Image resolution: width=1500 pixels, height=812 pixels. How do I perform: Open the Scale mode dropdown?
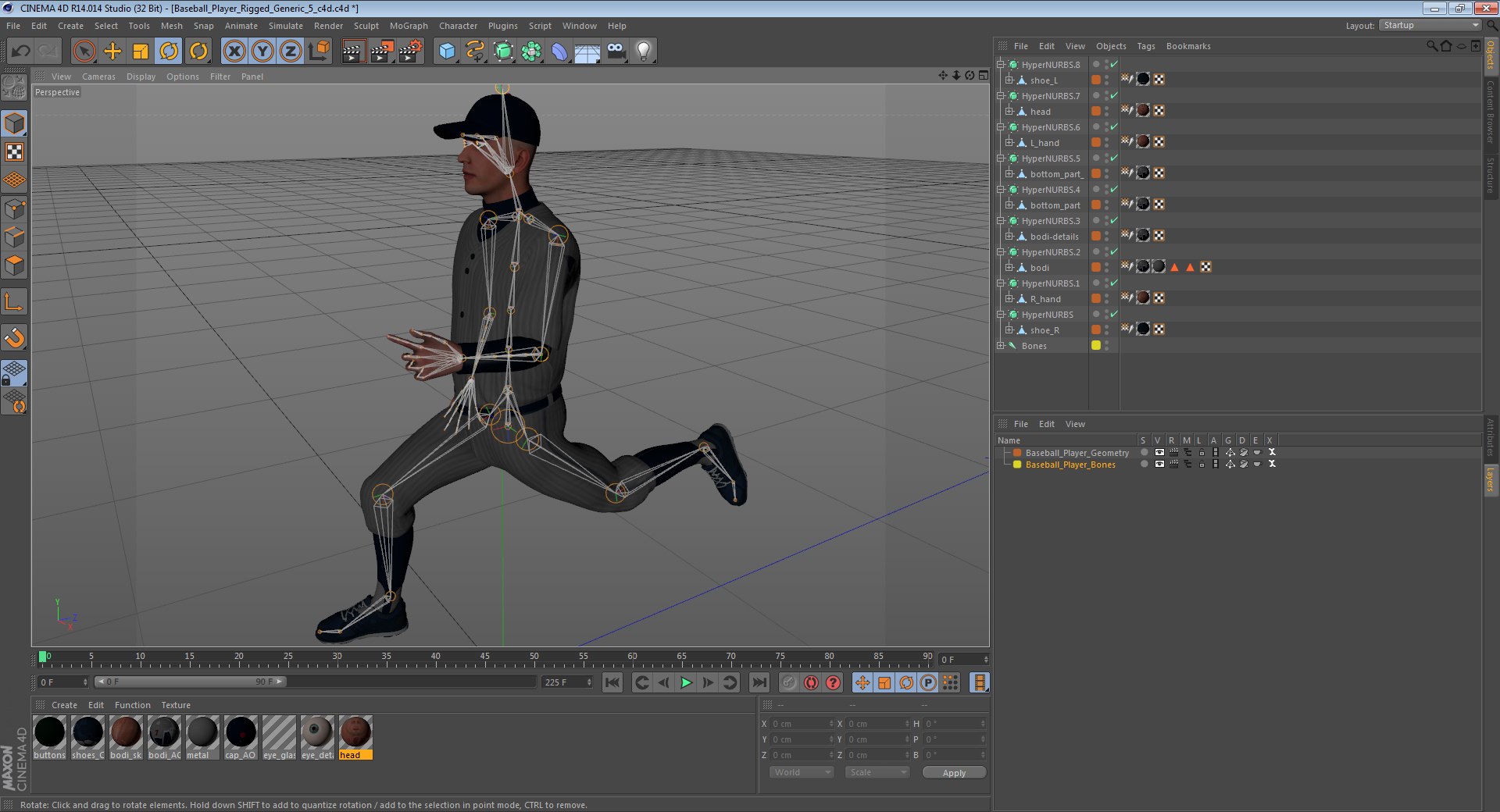coord(877,772)
